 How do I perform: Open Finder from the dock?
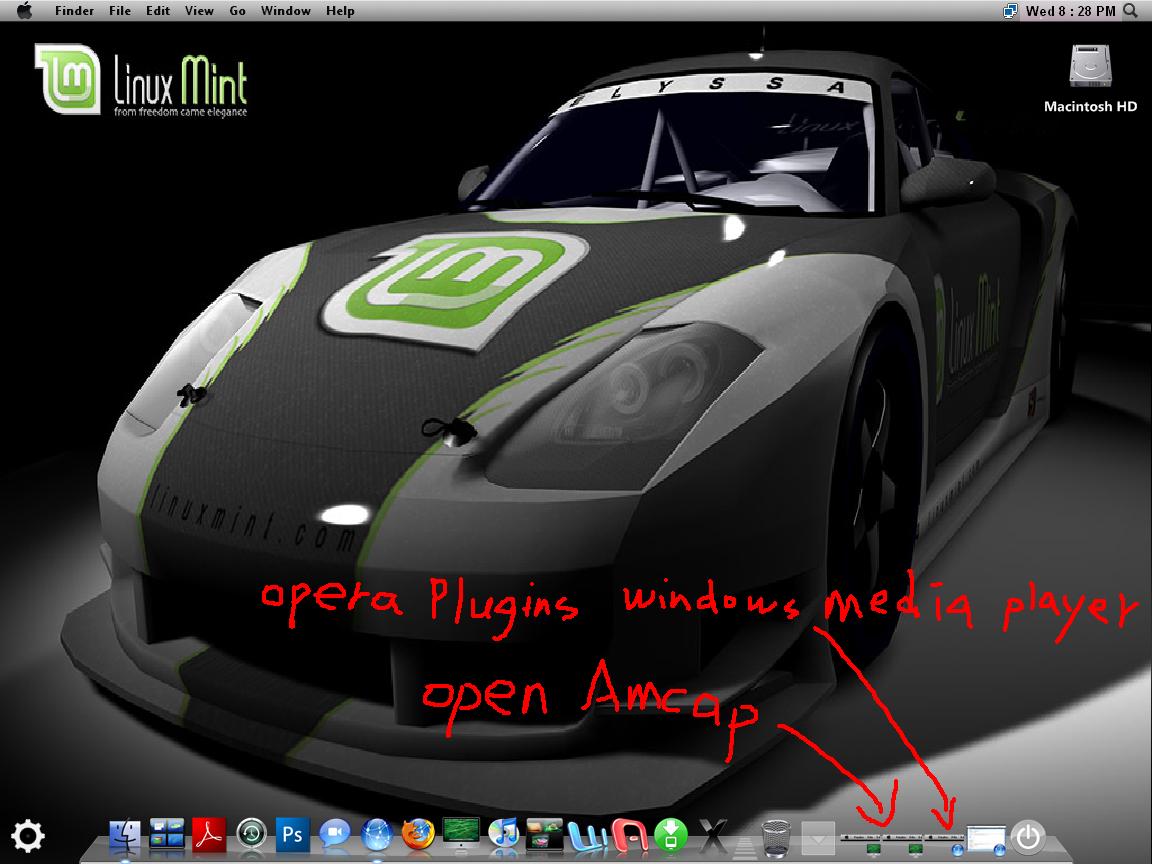125,836
